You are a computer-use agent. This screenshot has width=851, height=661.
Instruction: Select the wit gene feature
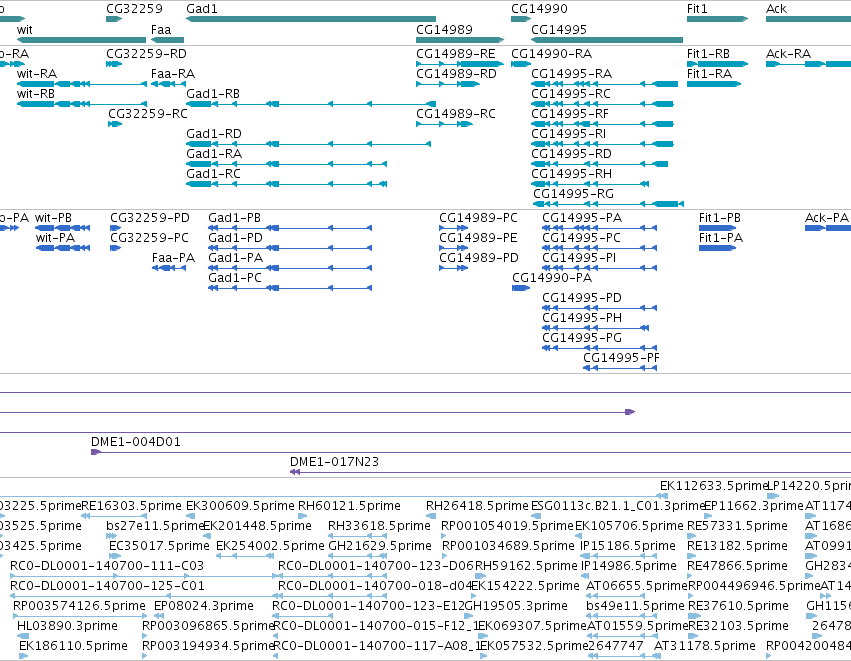[x=81, y=40]
